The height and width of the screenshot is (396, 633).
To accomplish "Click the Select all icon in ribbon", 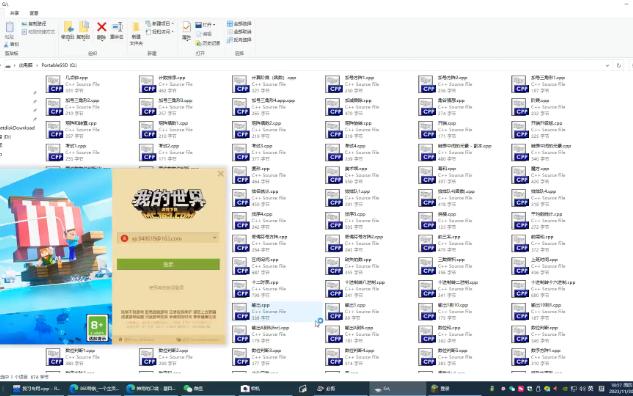I will 239,24.
